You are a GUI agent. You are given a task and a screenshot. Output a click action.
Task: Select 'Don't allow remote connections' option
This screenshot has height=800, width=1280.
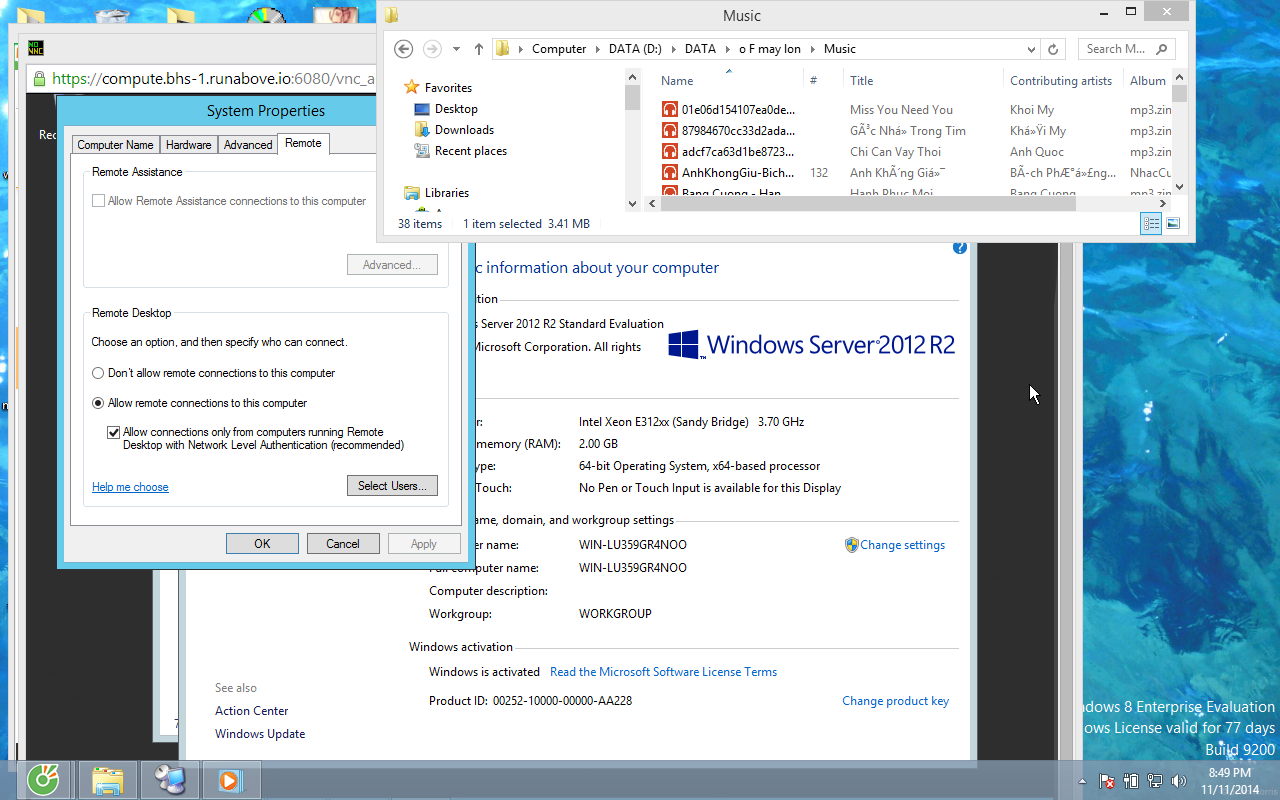[x=98, y=373]
